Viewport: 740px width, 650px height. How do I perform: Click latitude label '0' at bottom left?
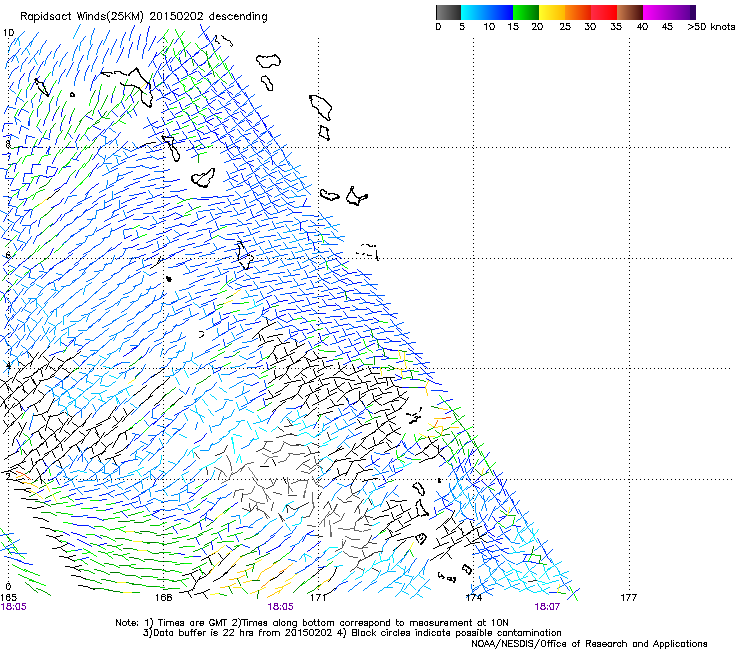[8, 587]
